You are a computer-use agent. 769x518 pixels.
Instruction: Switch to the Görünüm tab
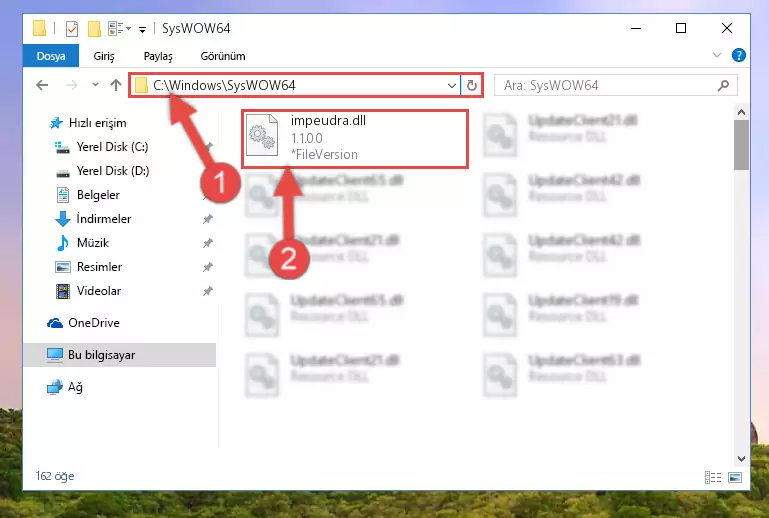coord(223,56)
